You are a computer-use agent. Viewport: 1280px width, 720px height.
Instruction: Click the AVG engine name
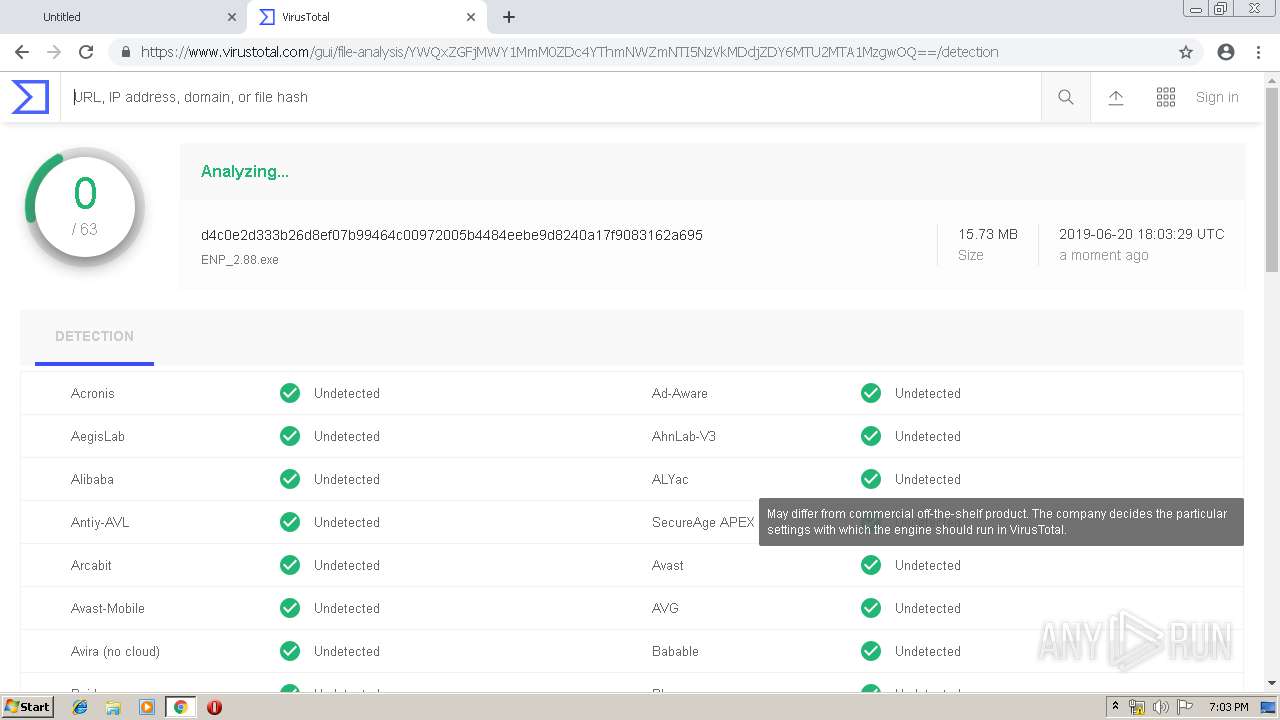pos(665,609)
